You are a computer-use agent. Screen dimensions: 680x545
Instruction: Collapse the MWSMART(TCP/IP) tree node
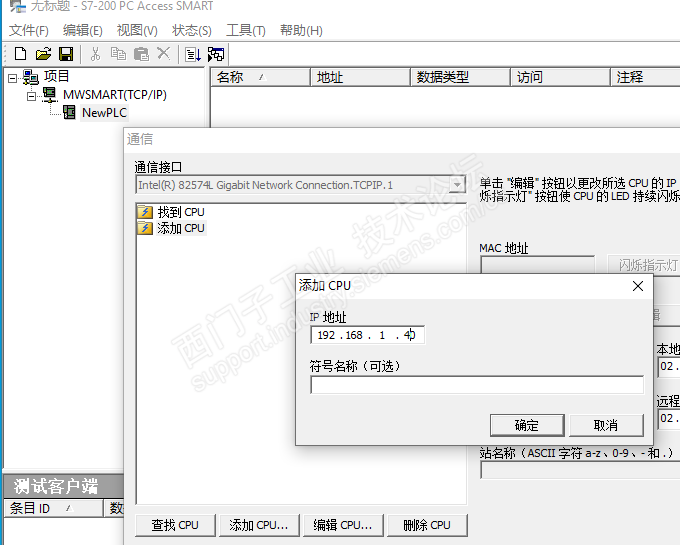[x=31, y=96]
